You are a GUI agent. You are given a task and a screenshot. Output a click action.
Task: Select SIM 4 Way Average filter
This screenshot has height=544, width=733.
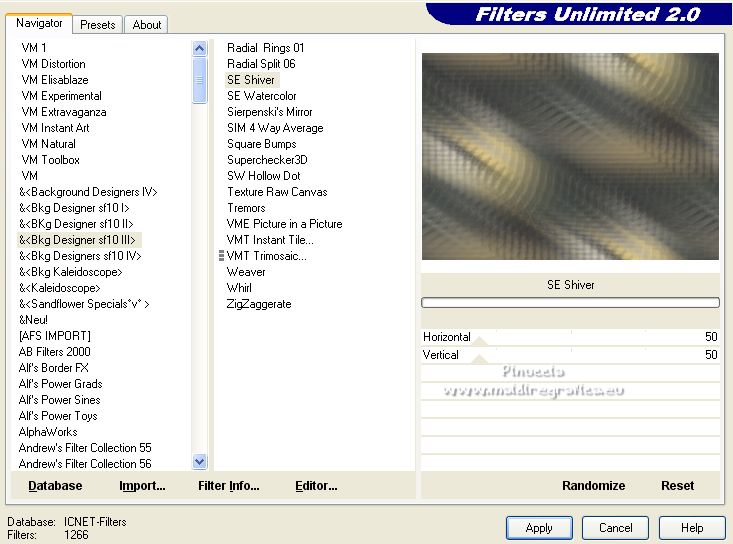(275, 128)
